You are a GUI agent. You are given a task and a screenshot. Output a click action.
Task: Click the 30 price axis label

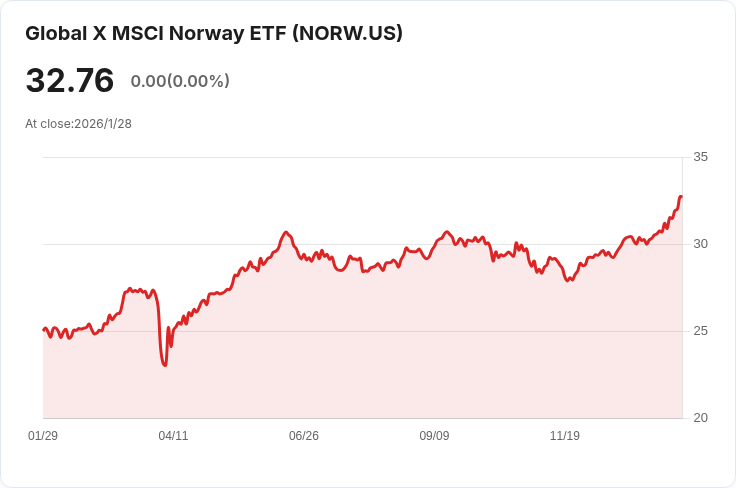point(700,244)
